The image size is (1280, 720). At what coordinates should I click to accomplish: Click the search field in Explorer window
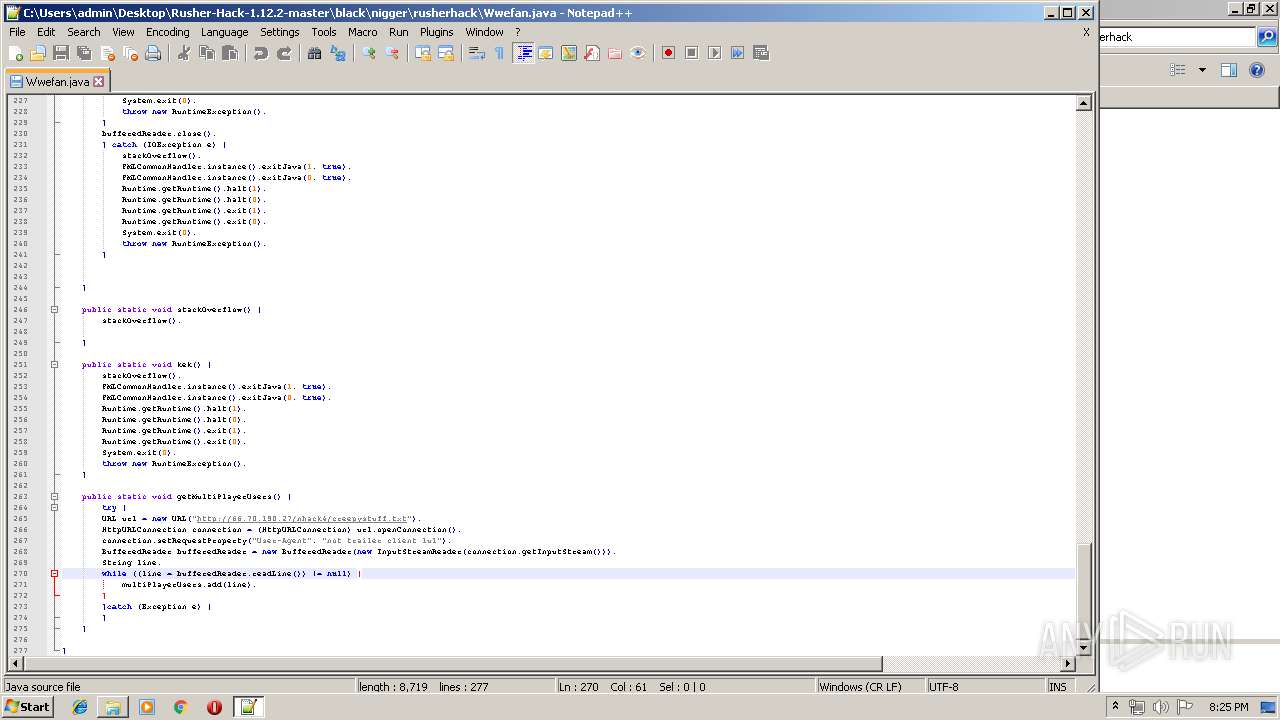(x=1177, y=37)
